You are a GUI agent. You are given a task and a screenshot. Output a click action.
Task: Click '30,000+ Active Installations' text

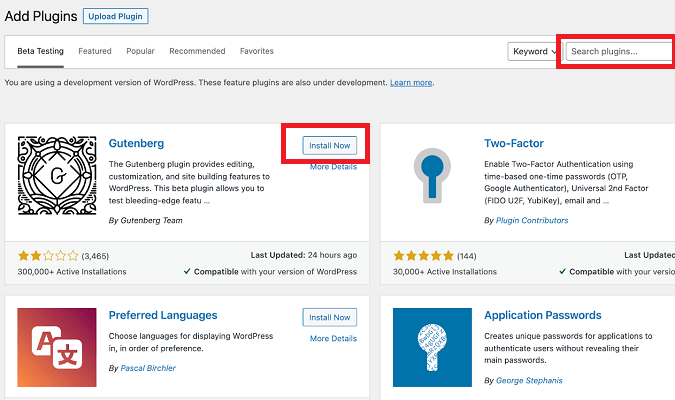[445, 272]
